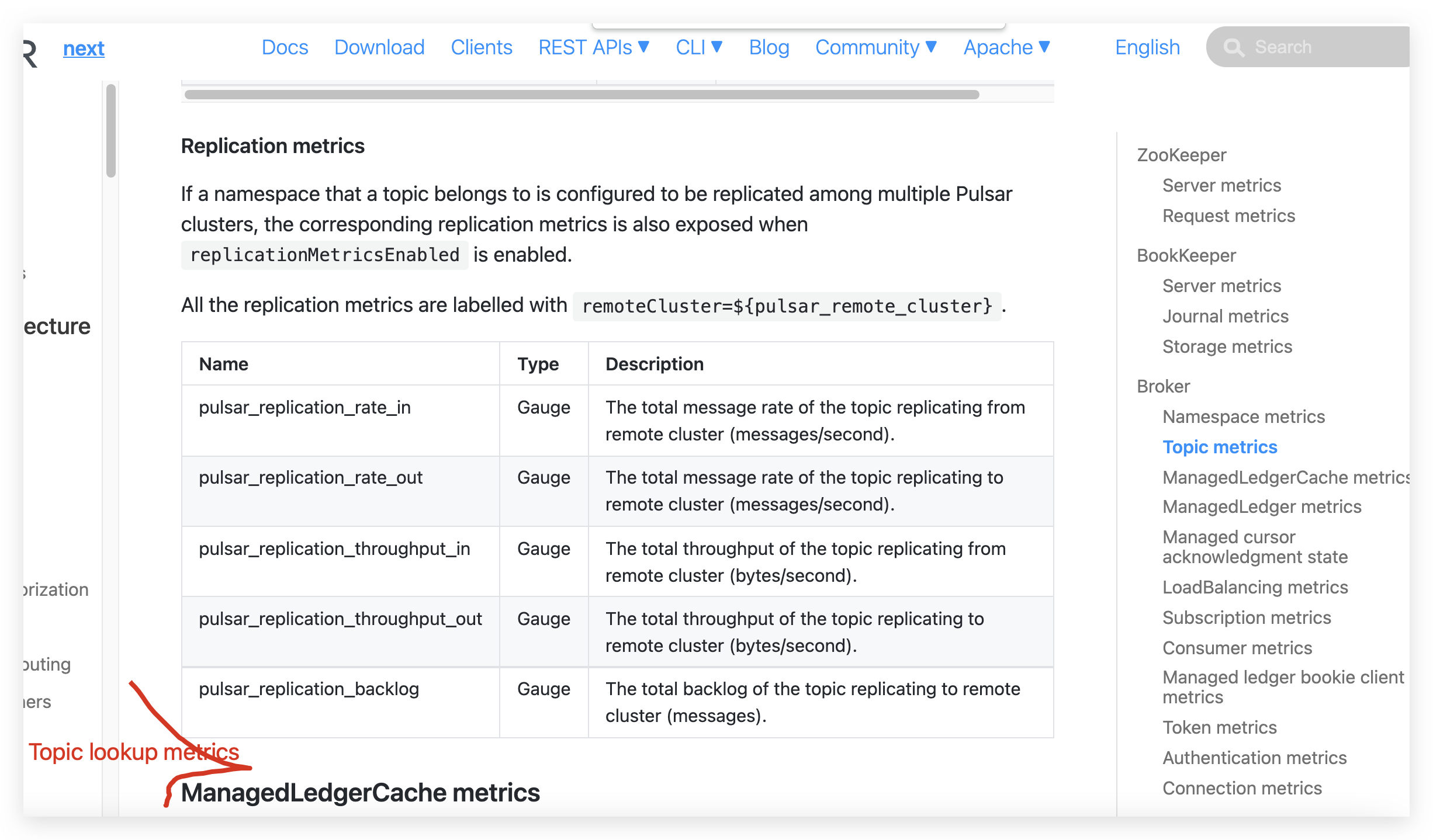The width and height of the screenshot is (1433, 840).
Task: Click the 'next' version link
Action: (x=84, y=48)
